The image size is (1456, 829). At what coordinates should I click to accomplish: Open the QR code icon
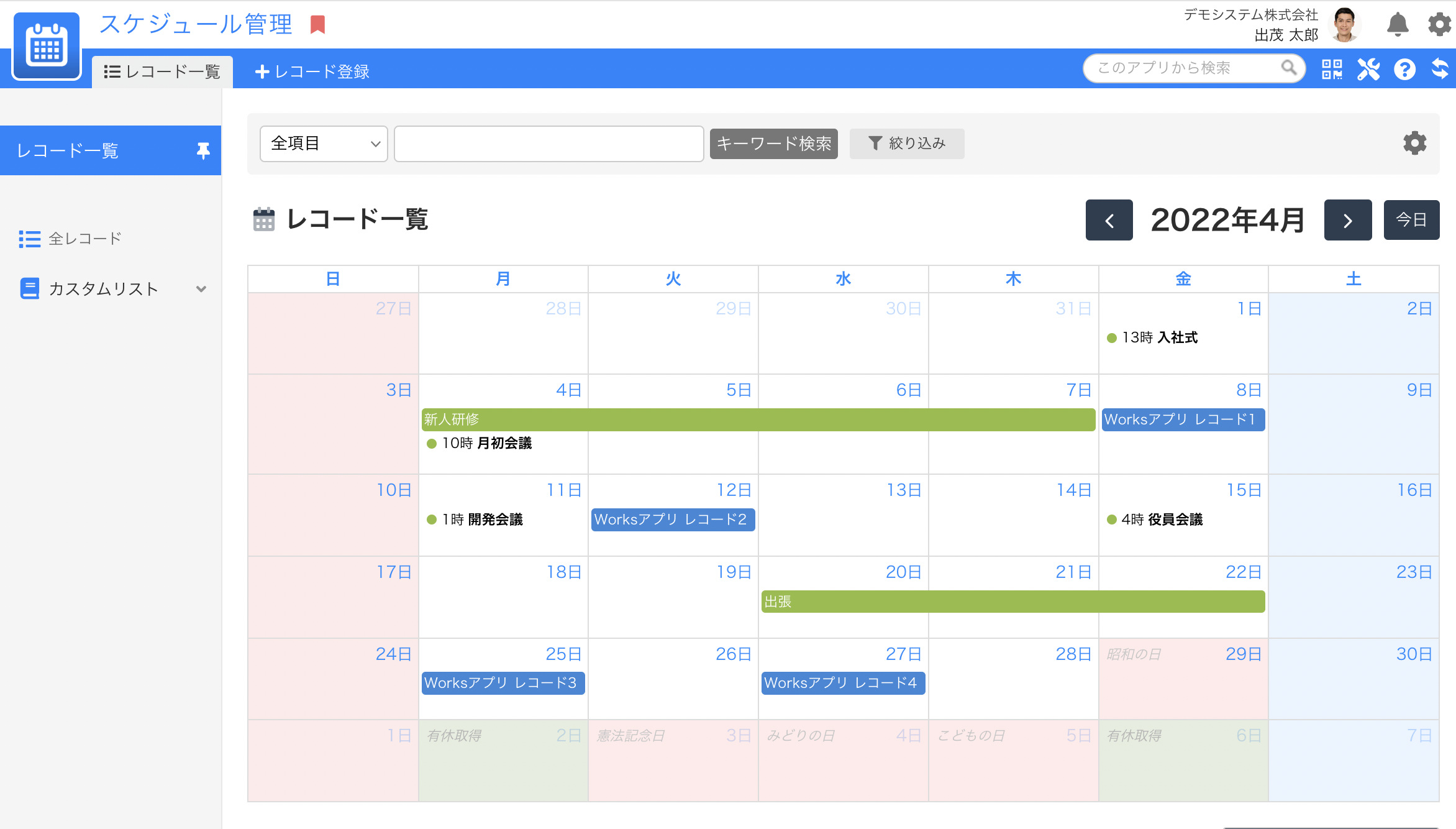1332,69
